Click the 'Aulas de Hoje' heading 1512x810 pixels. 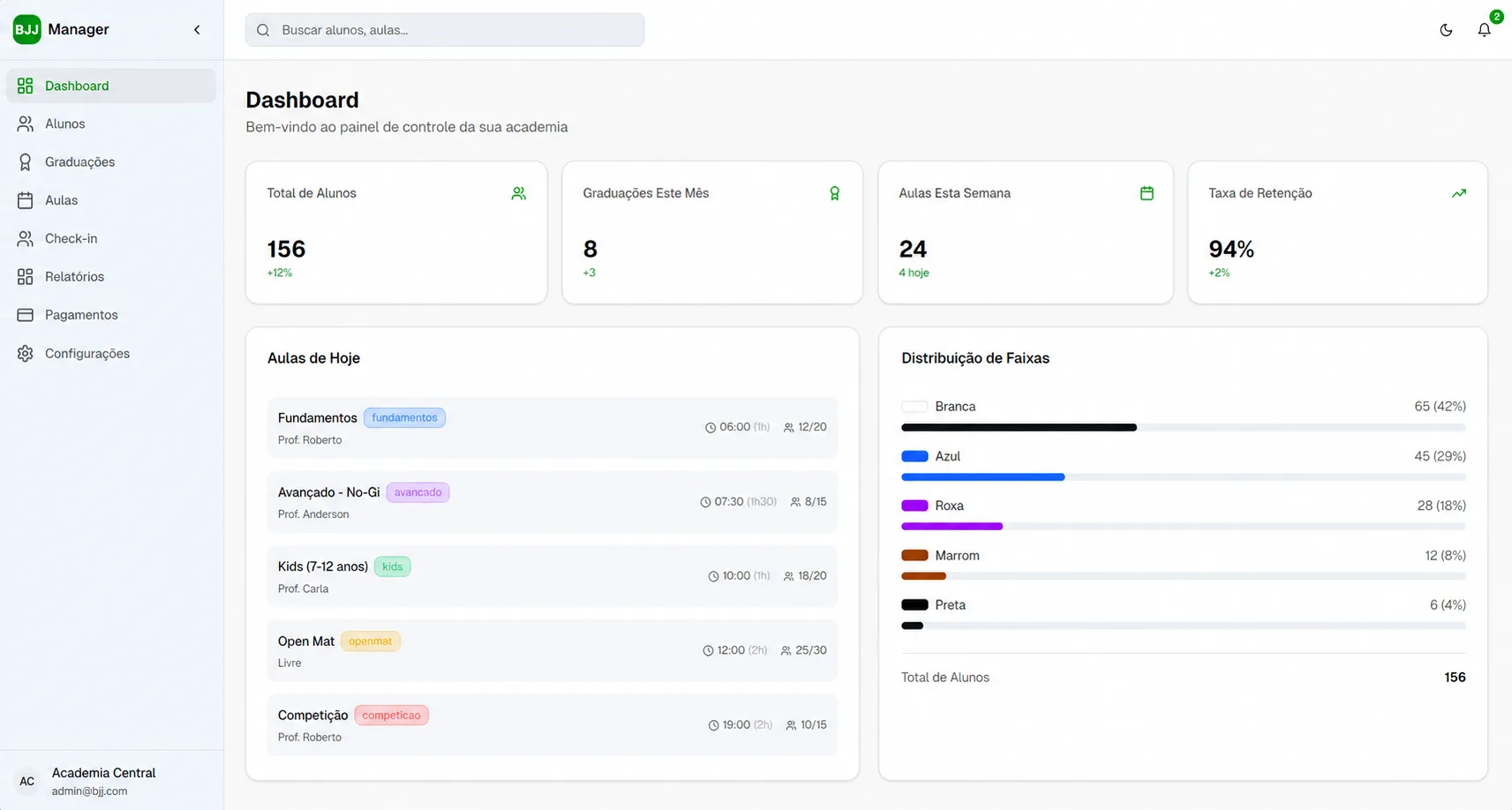click(x=313, y=358)
